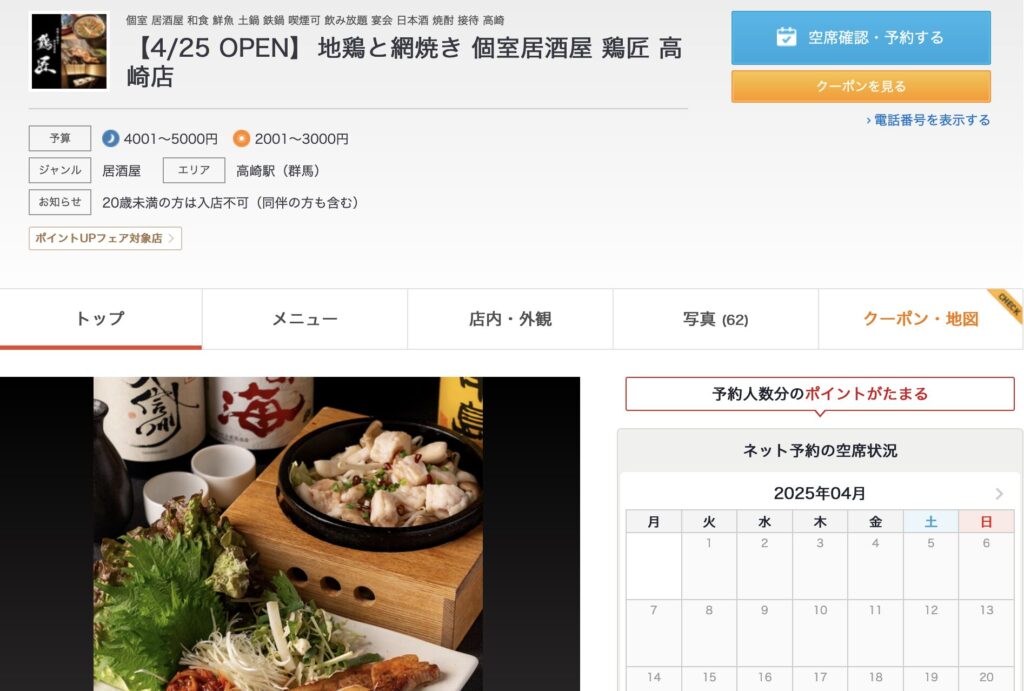Select the トップ tab
Image resolution: width=1024 pixels, height=691 pixels.
101,319
